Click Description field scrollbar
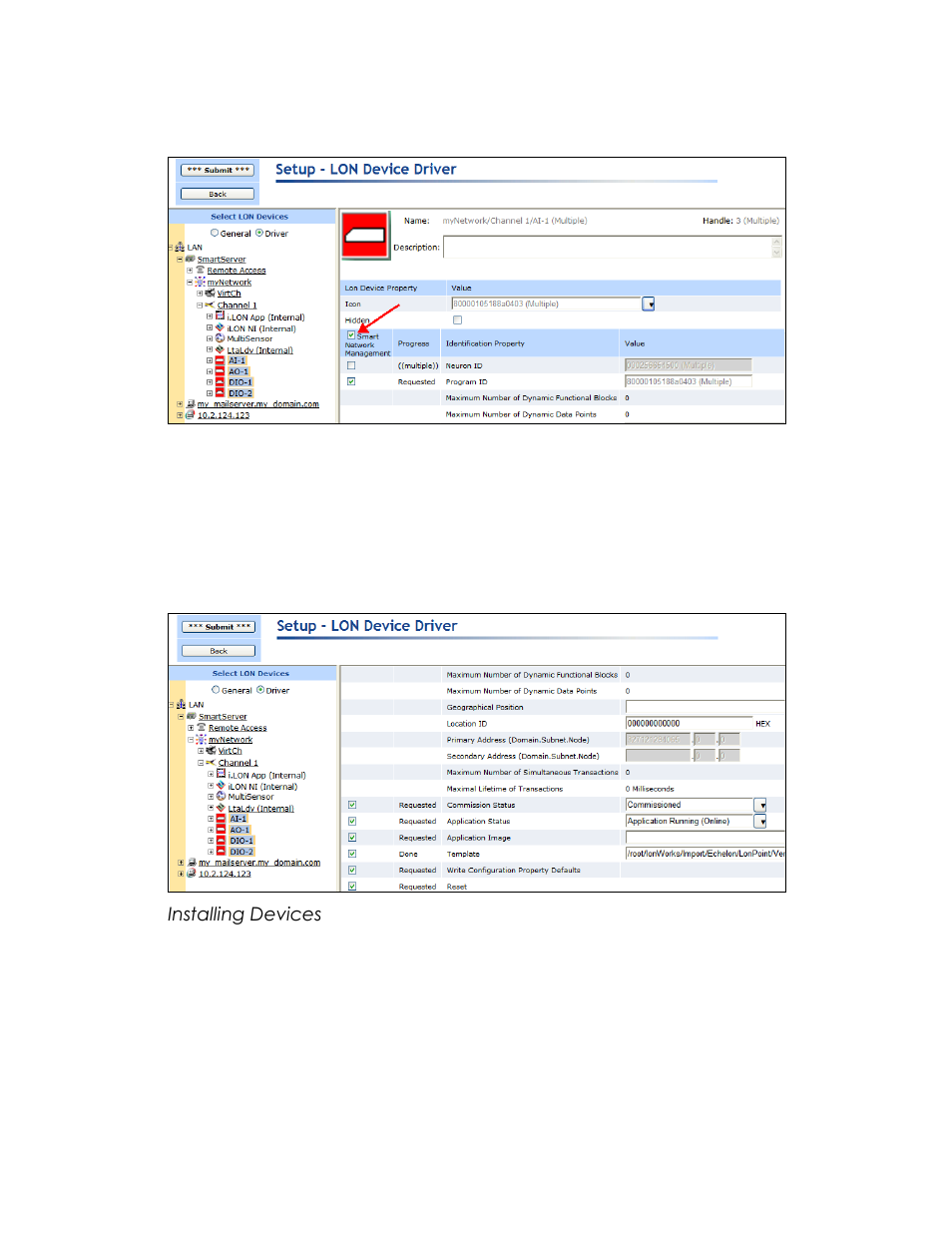Image resolution: width=952 pixels, height=1233 pixels. click(x=776, y=248)
